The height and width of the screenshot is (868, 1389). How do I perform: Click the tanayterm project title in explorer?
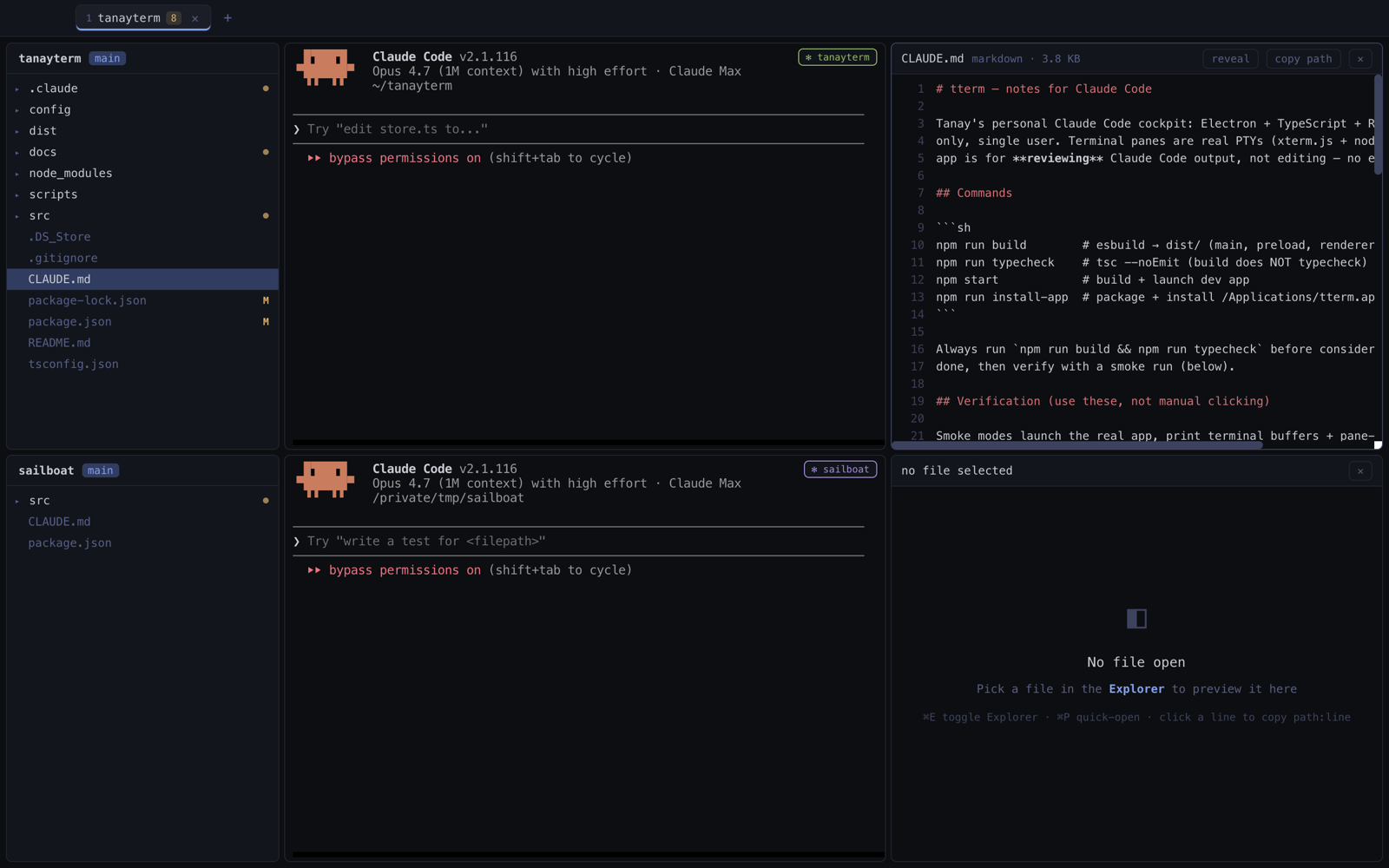click(49, 58)
